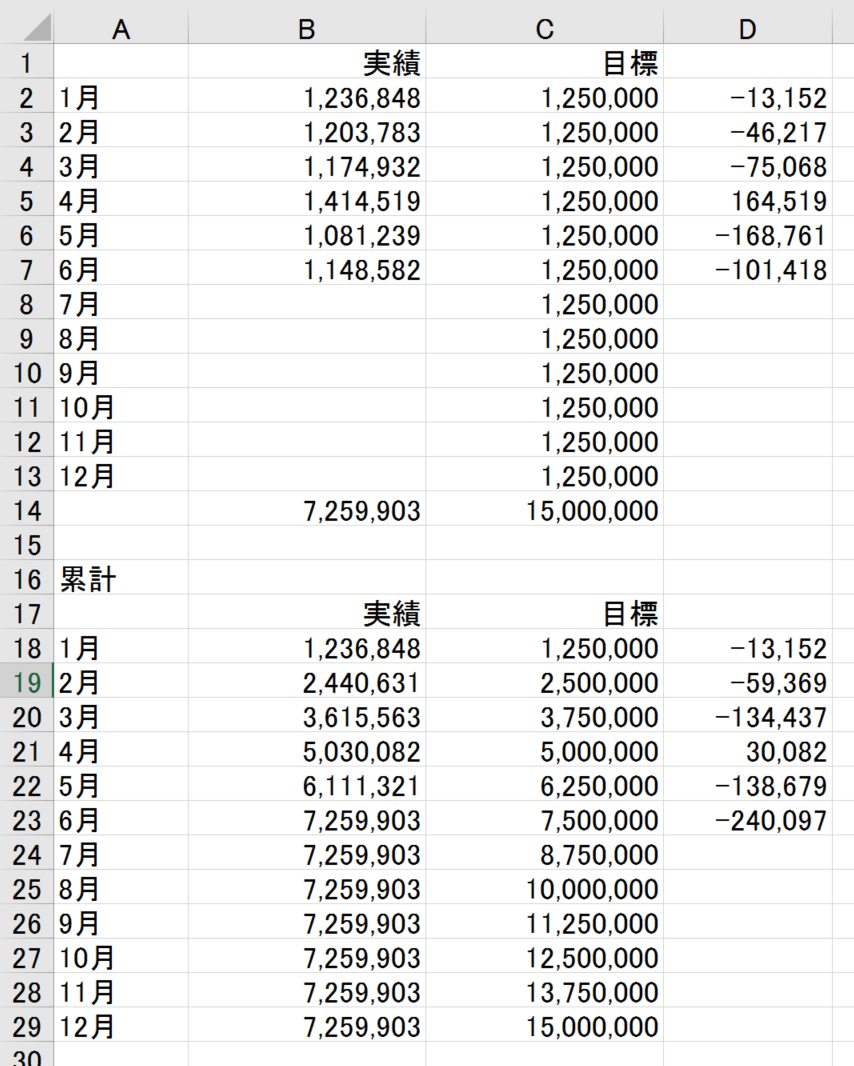Select row 14 header
Viewport: 854px width, 1066px height.
click(27, 510)
